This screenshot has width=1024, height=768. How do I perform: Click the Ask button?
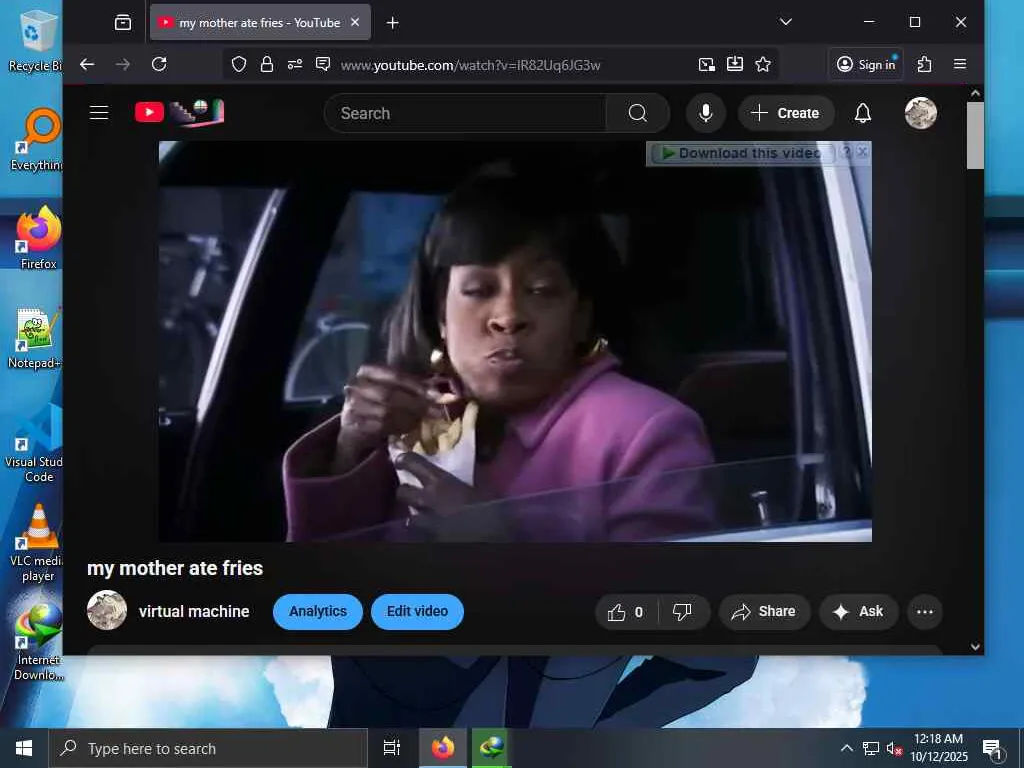(x=859, y=612)
